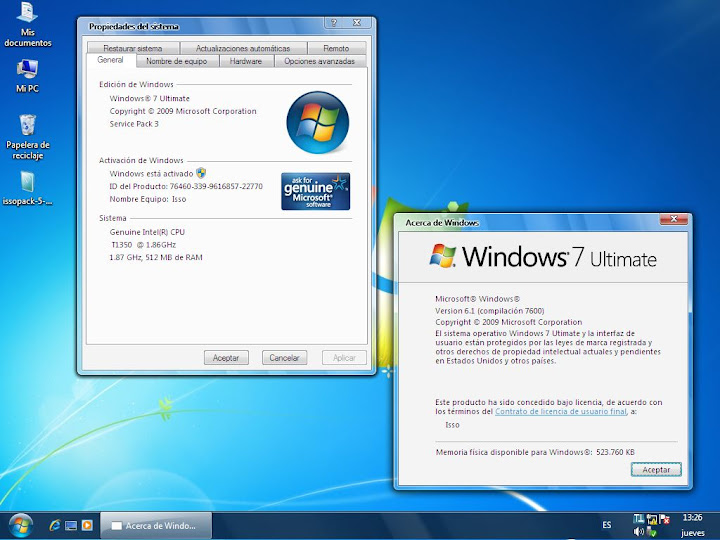Screen dimensions: 720x540
Task: Launch Internet Explorer from quick launch
Action: (55, 525)
